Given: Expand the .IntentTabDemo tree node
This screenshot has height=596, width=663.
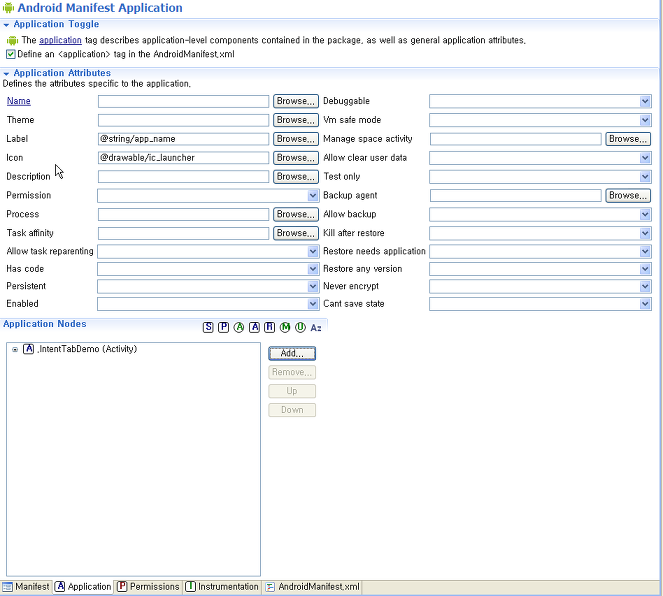Looking at the screenshot, I should coord(15,349).
